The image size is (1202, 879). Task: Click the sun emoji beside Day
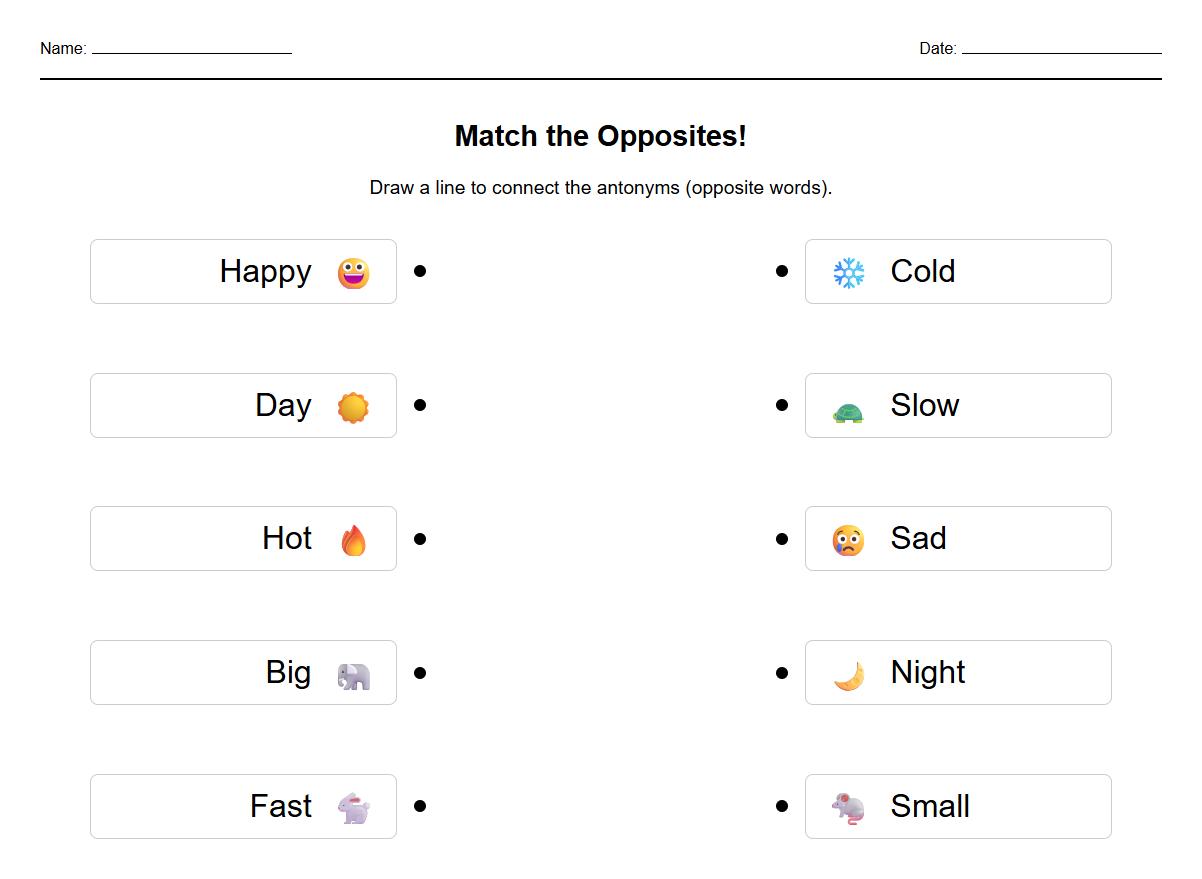[x=353, y=407]
